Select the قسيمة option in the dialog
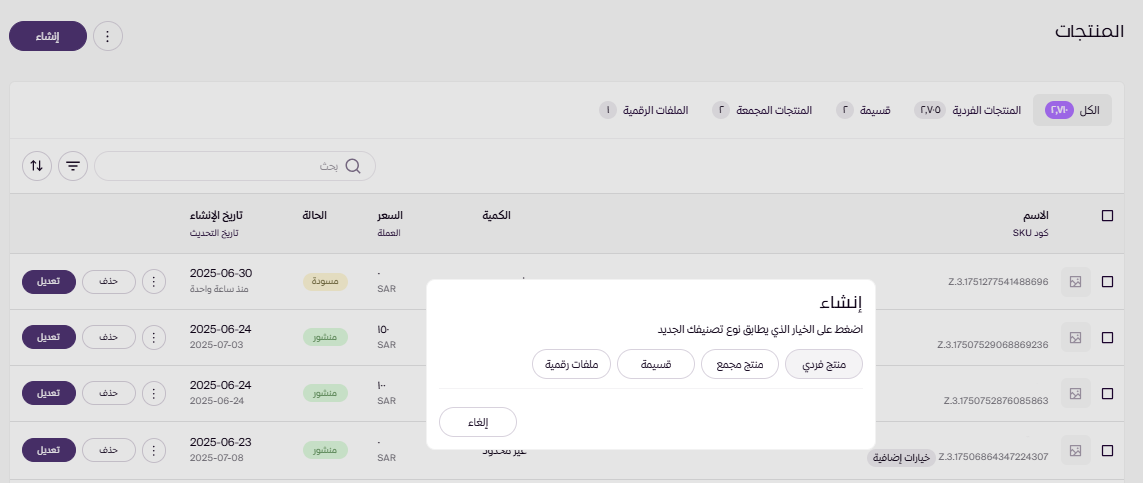The width and height of the screenshot is (1143, 483). 656,366
